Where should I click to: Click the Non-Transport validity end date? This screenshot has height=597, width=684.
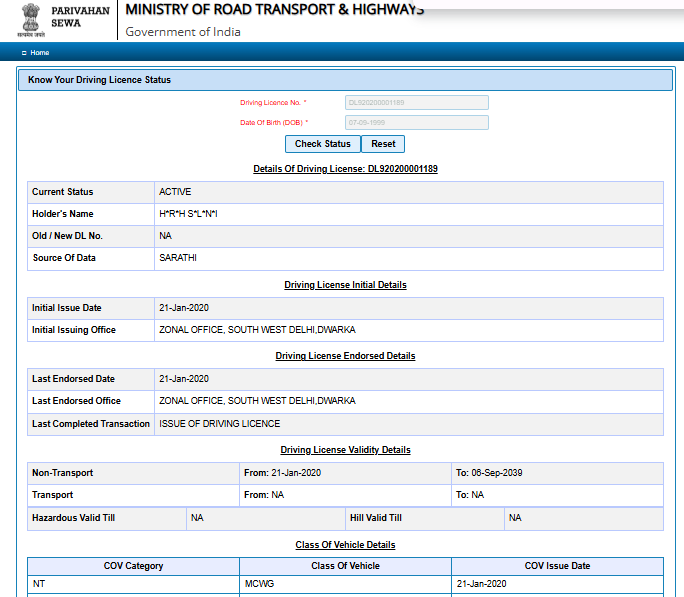489,473
